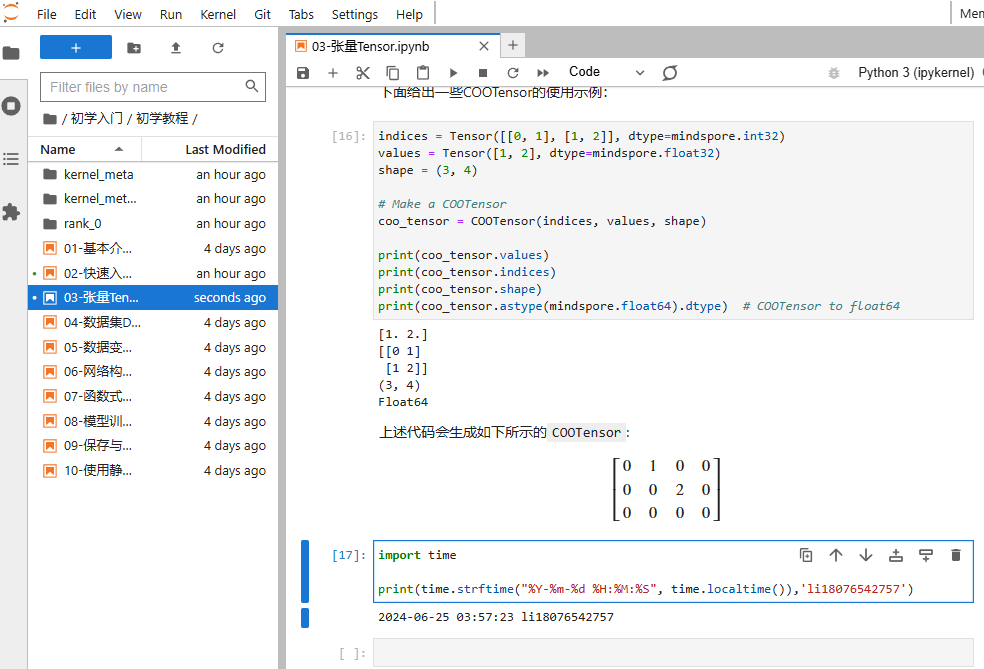984x669 pixels.
Task: Run the selected cell with play button
Action: pos(453,73)
